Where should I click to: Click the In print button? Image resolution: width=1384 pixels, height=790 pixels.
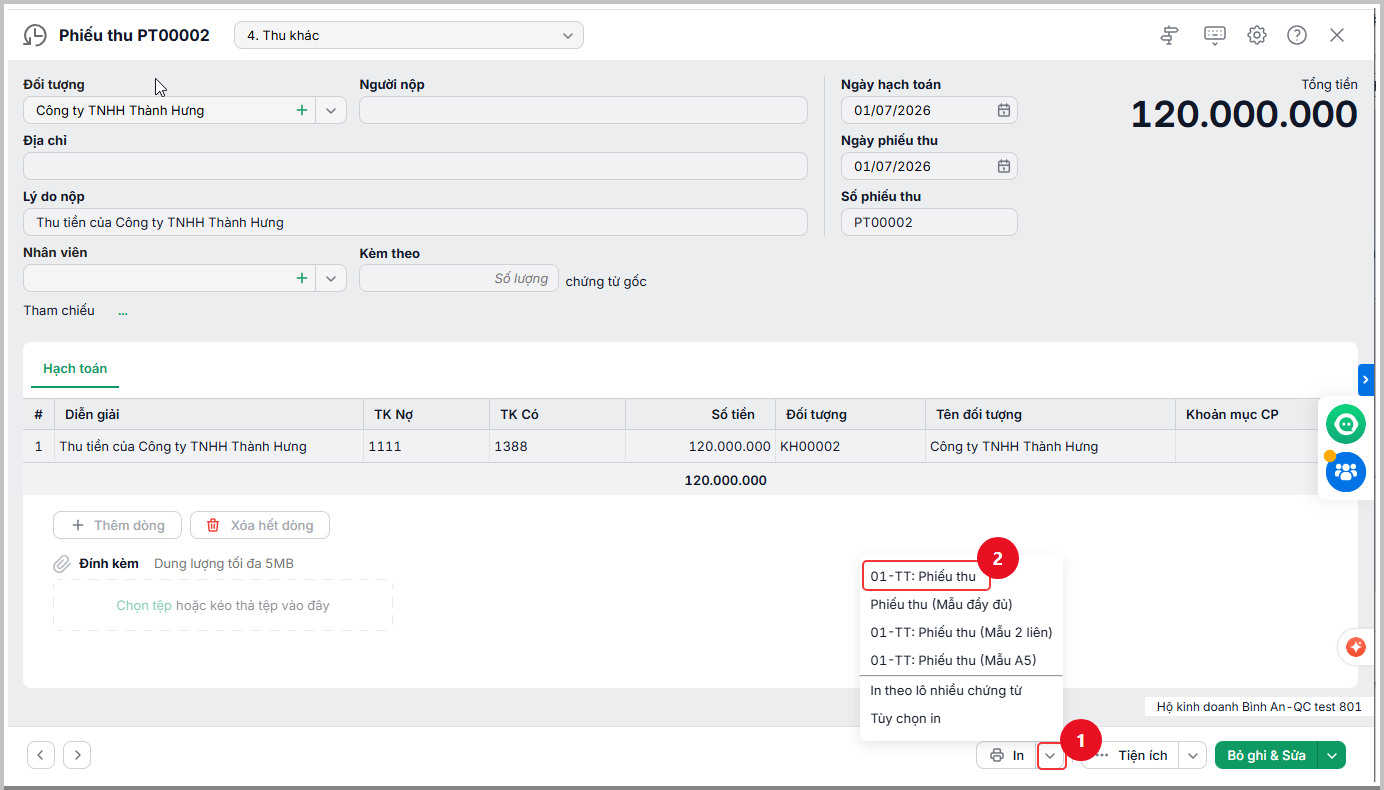point(1007,755)
